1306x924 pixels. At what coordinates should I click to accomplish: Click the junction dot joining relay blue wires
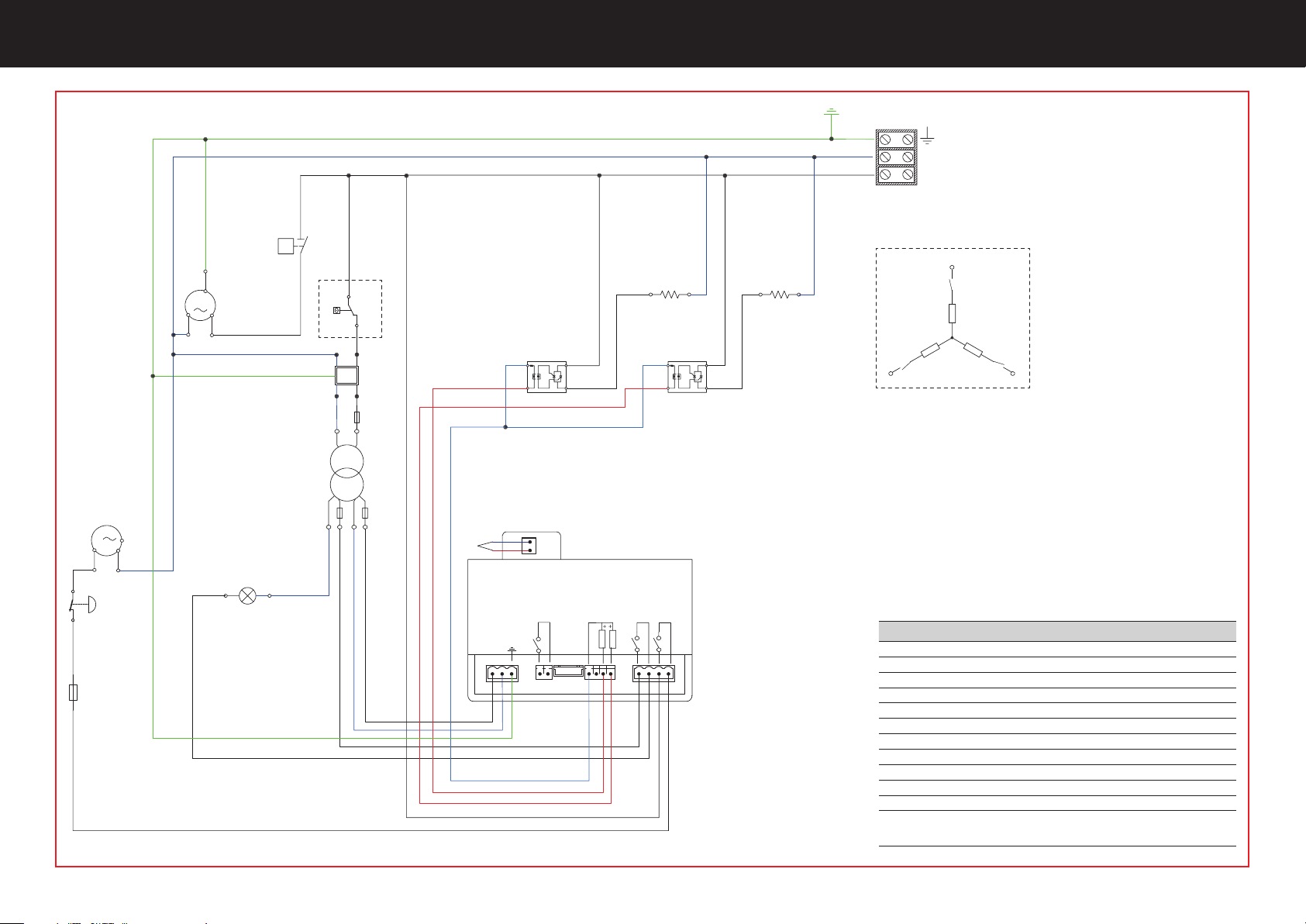pyautogui.click(x=505, y=427)
